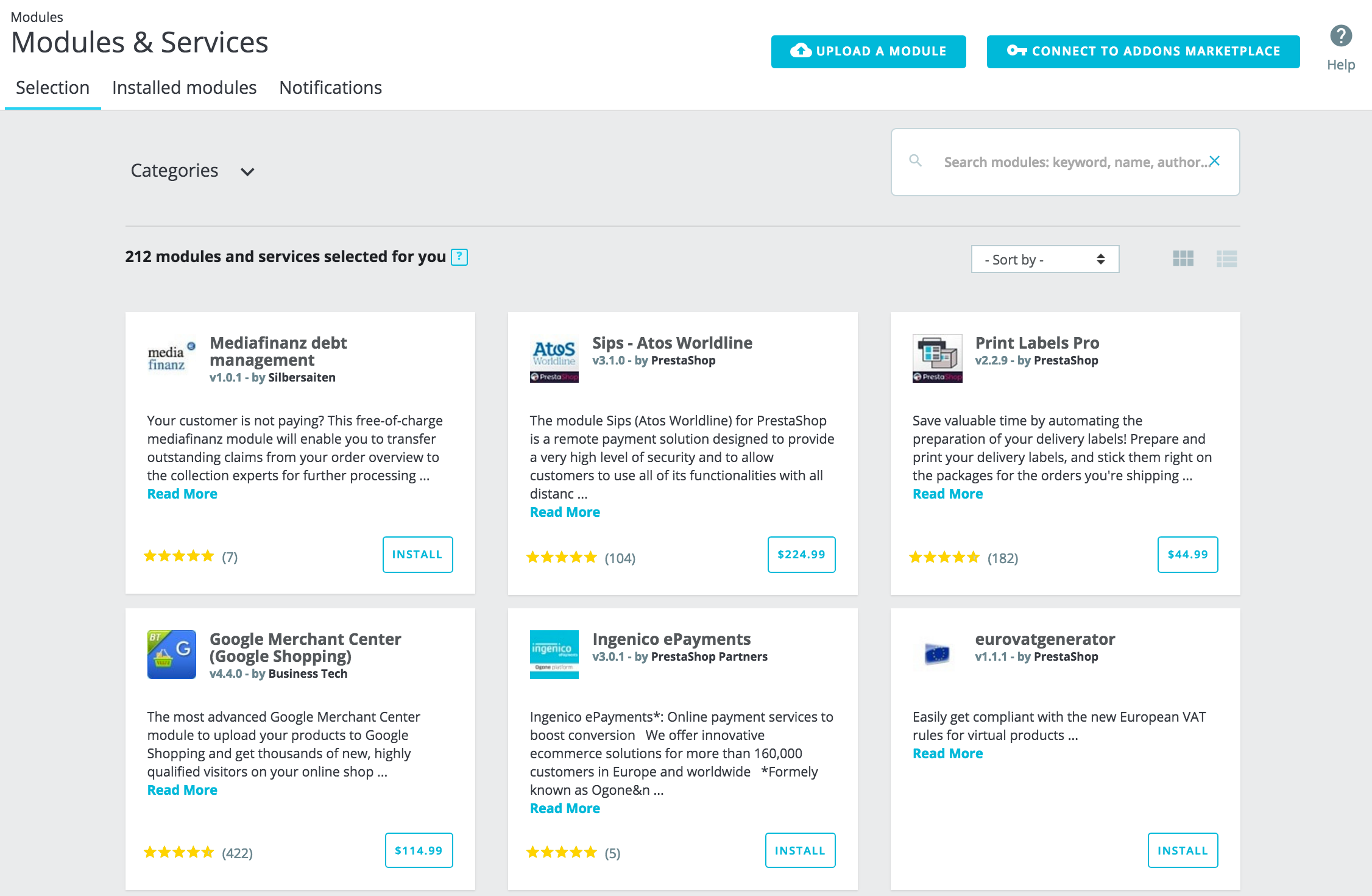Read More about Google Merchant Center
This screenshot has width=1372, height=896.
click(x=182, y=790)
